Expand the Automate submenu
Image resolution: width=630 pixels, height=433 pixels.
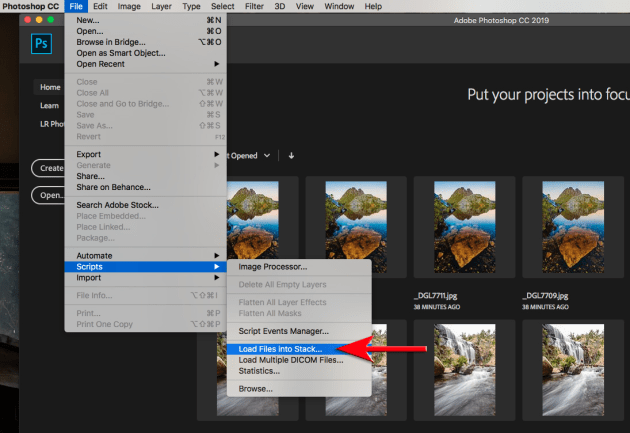click(x=145, y=256)
